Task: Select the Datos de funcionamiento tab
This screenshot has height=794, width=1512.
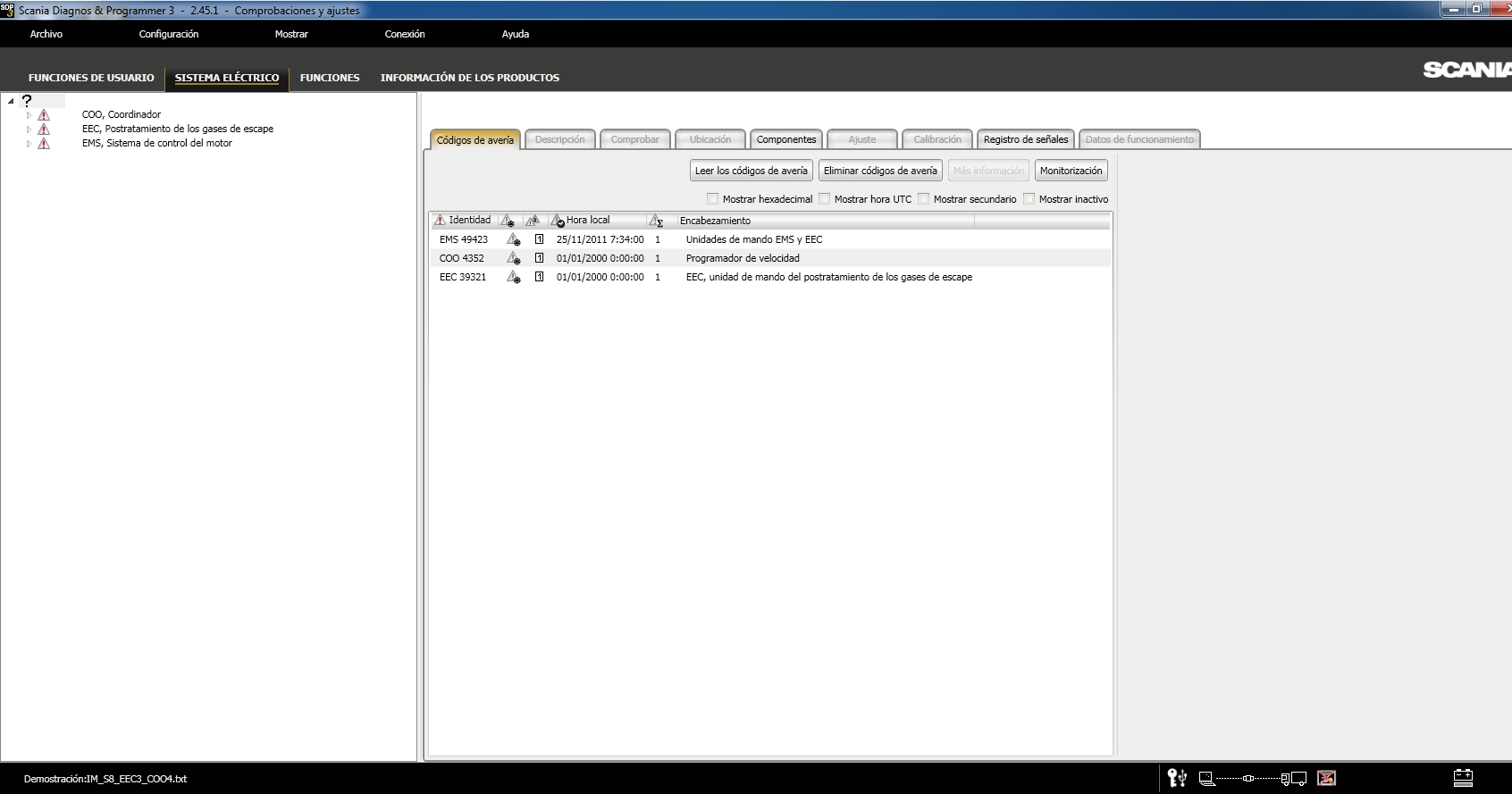Action: click(1139, 139)
